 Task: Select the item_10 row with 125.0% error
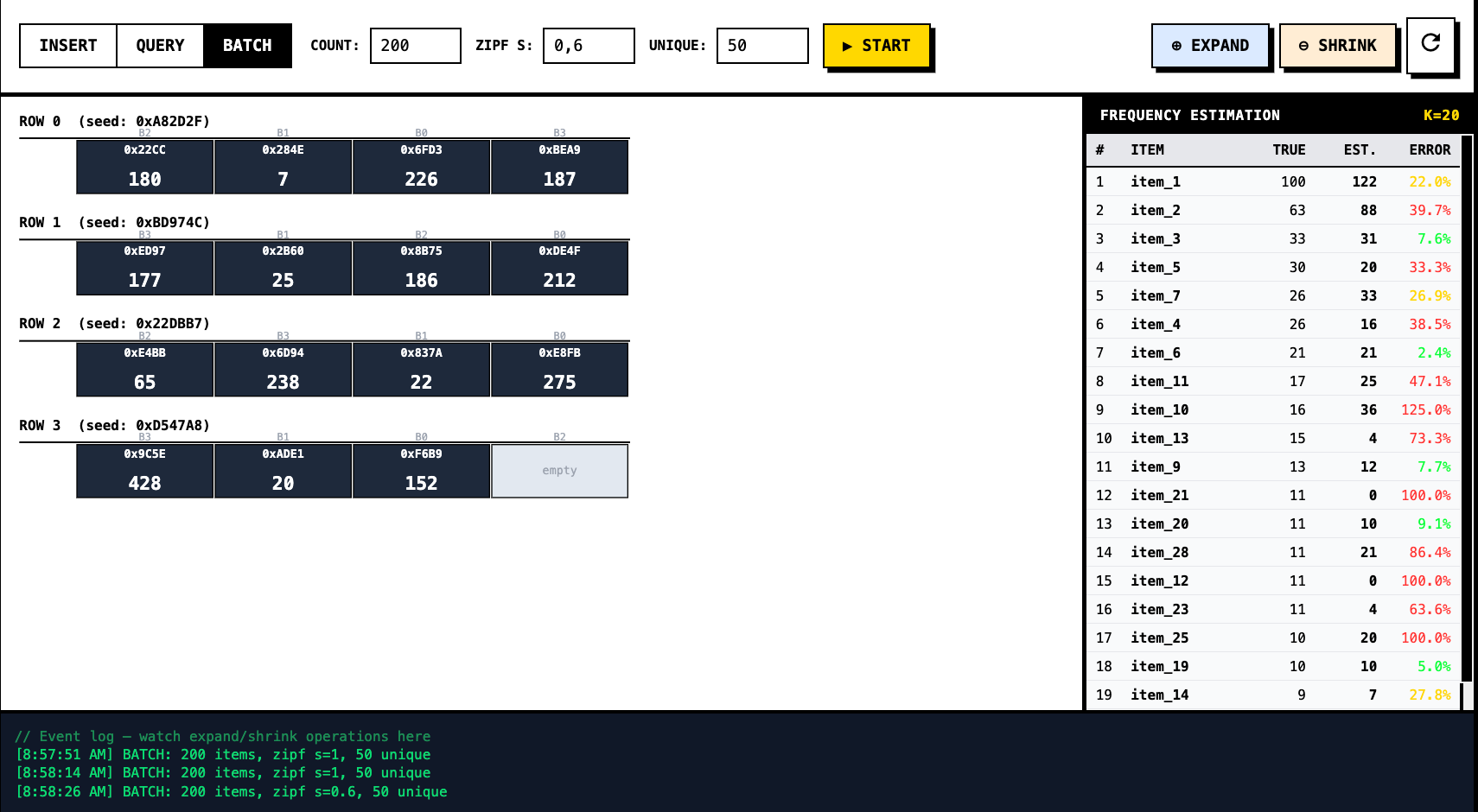coord(1272,409)
